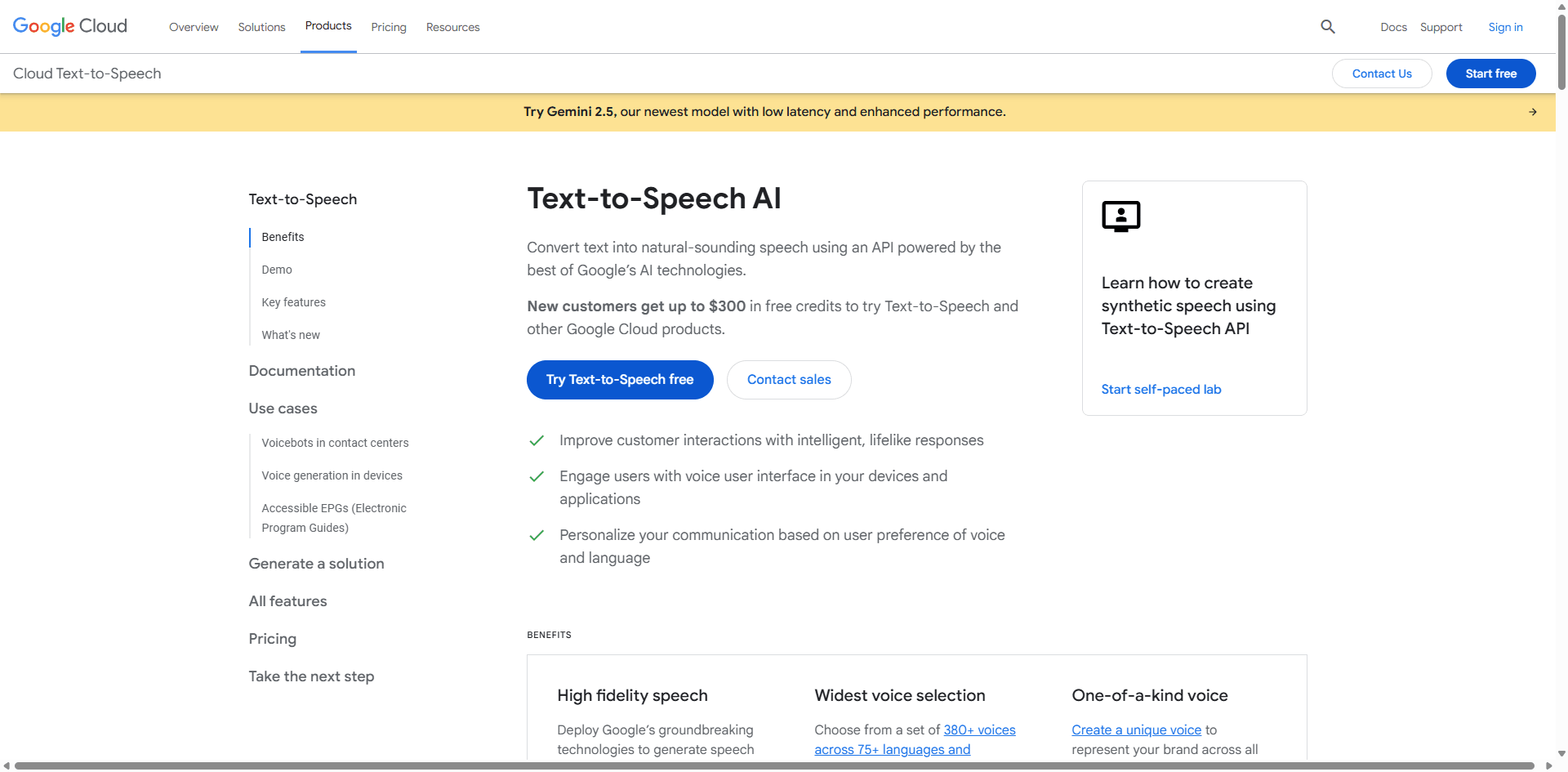Follow the 380+ voices link

click(x=979, y=730)
